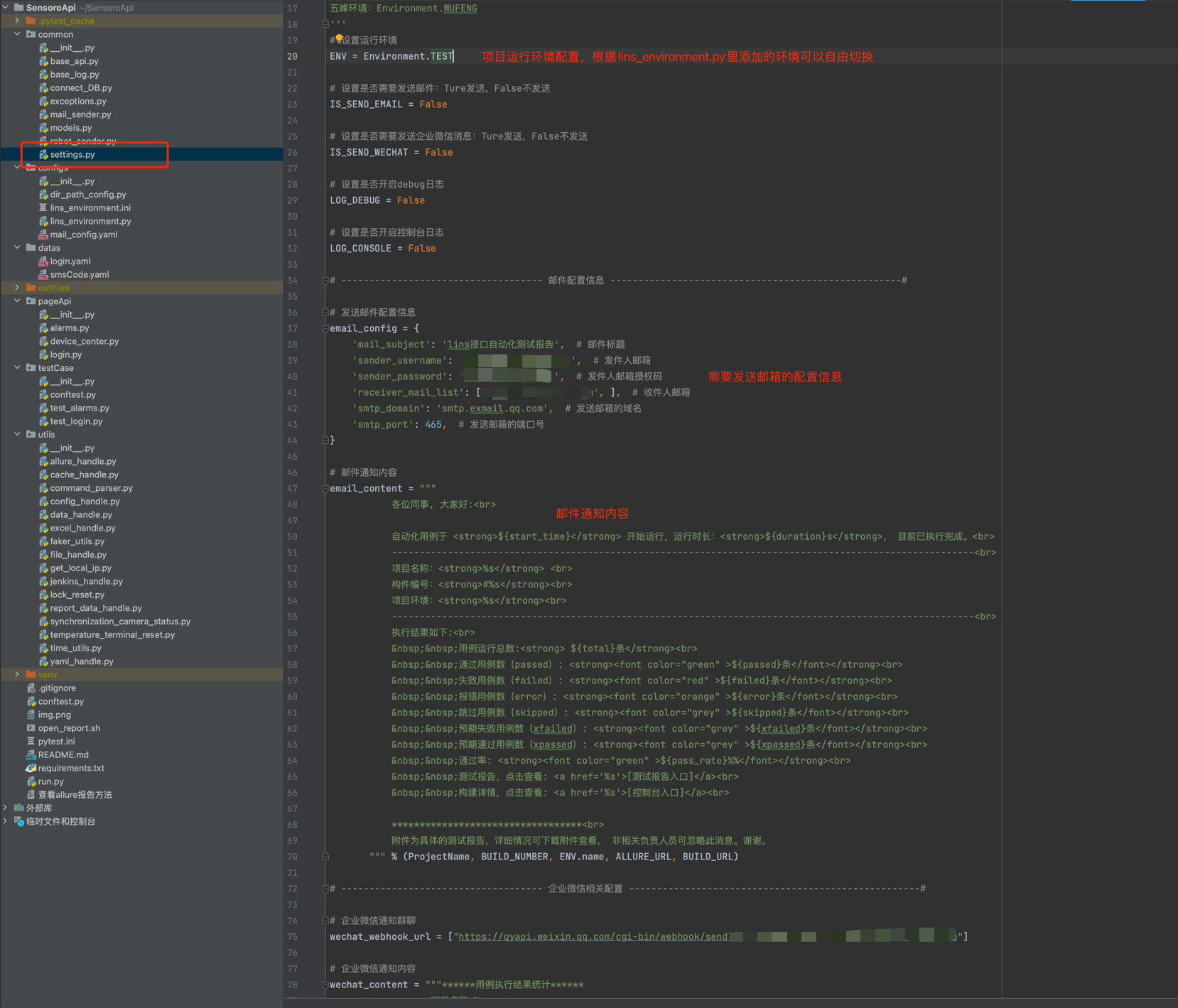The image size is (1178, 1008).
Task: Click the lightbulb intention icon on line 19
Action: [x=339, y=38]
